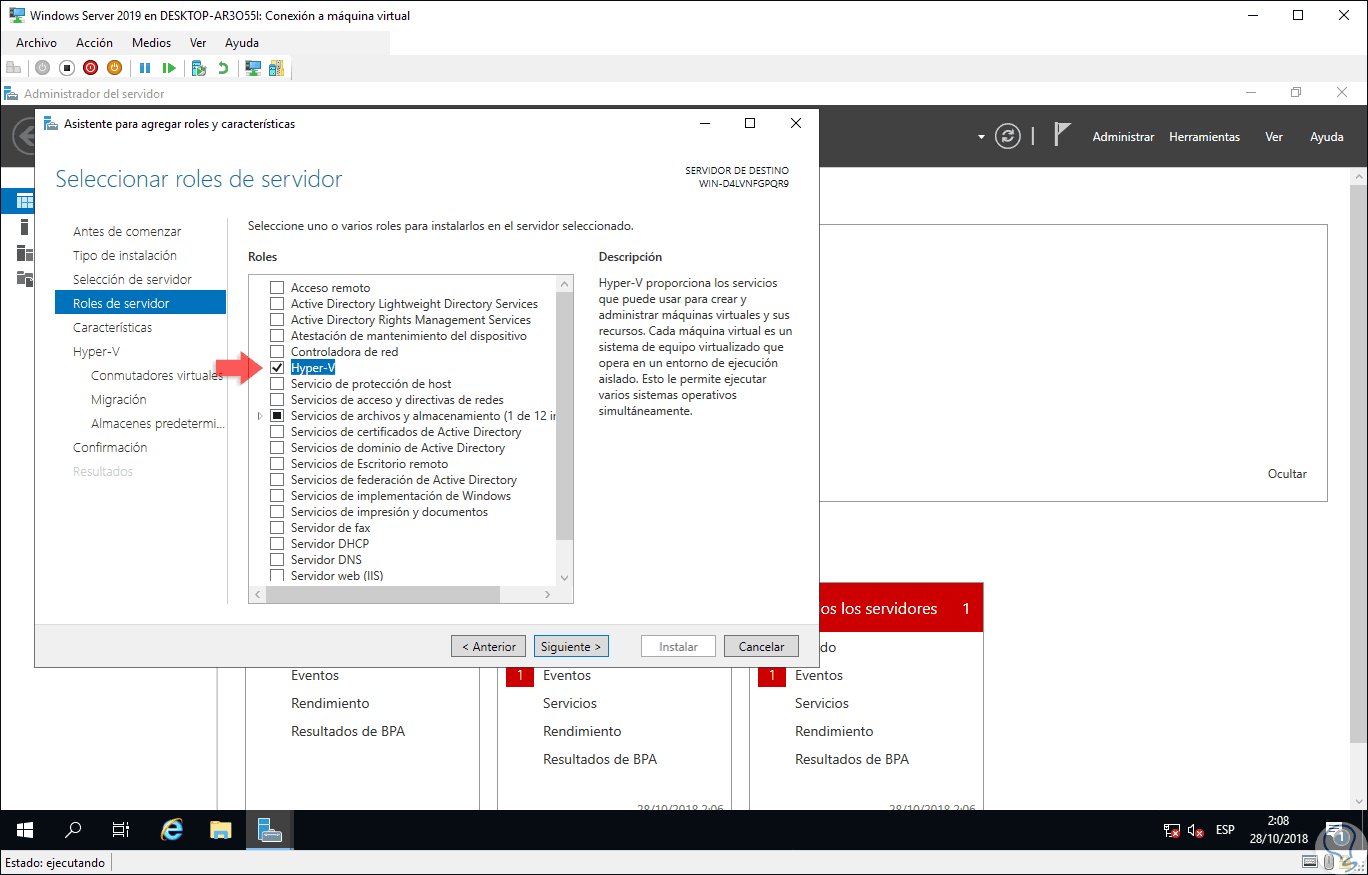Image resolution: width=1368 pixels, height=875 pixels.
Task: Create a checkpoint using the toolbar icon
Action: (199, 68)
